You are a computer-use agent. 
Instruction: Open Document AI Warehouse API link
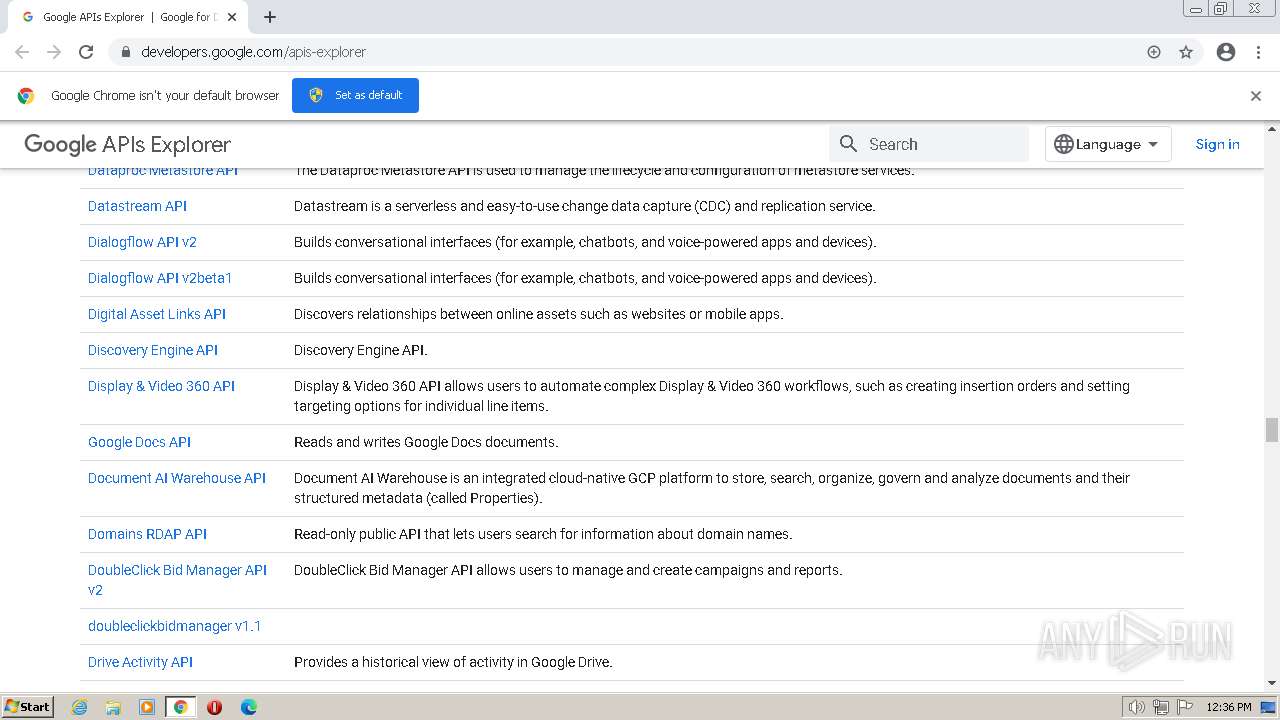[177, 478]
